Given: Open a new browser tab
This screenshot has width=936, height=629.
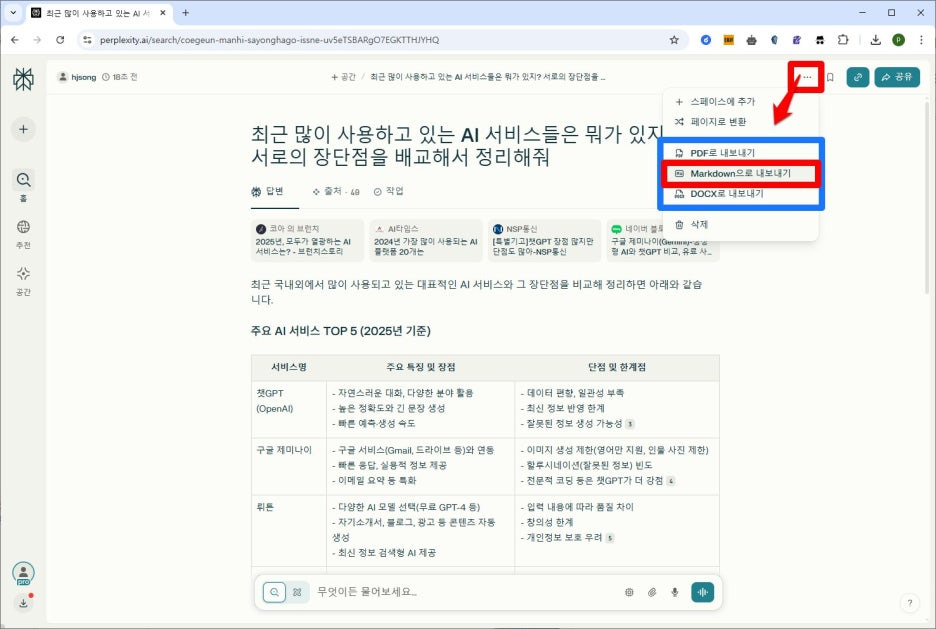Looking at the screenshot, I should 186,13.
